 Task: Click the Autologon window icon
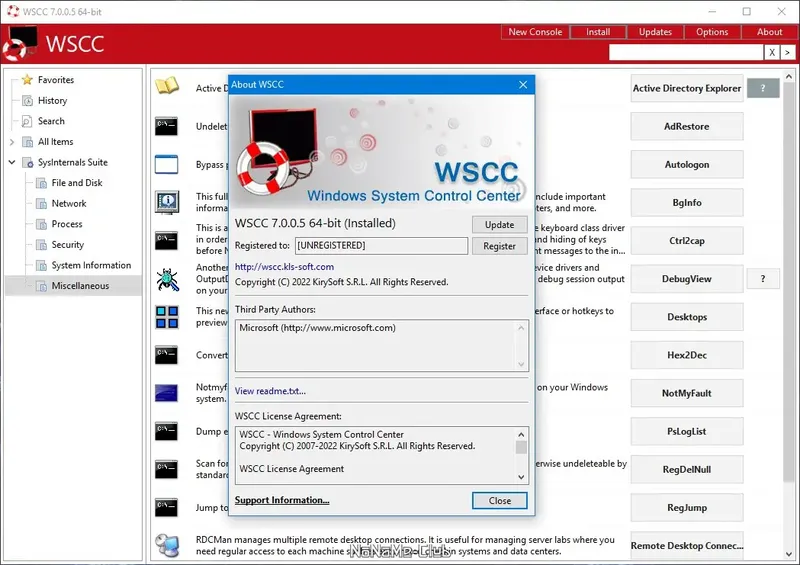(x=166, y=164)
